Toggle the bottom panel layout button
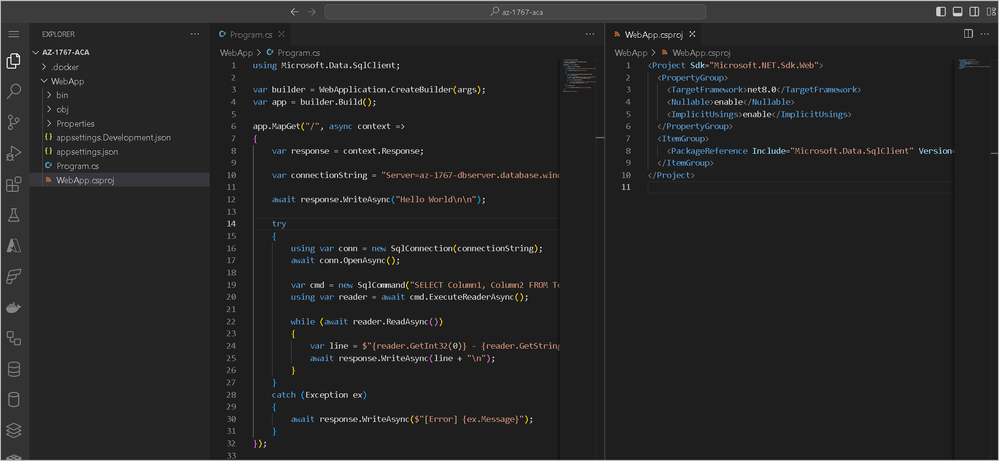 click(957, 11)
